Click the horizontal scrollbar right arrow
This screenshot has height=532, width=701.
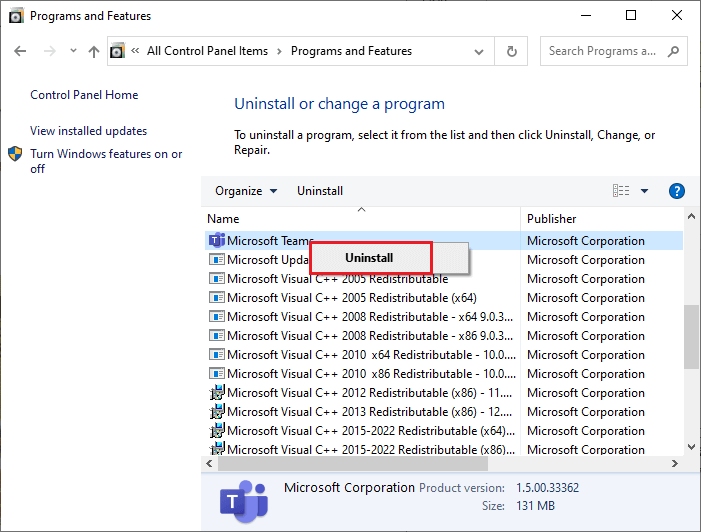(675, 464)
